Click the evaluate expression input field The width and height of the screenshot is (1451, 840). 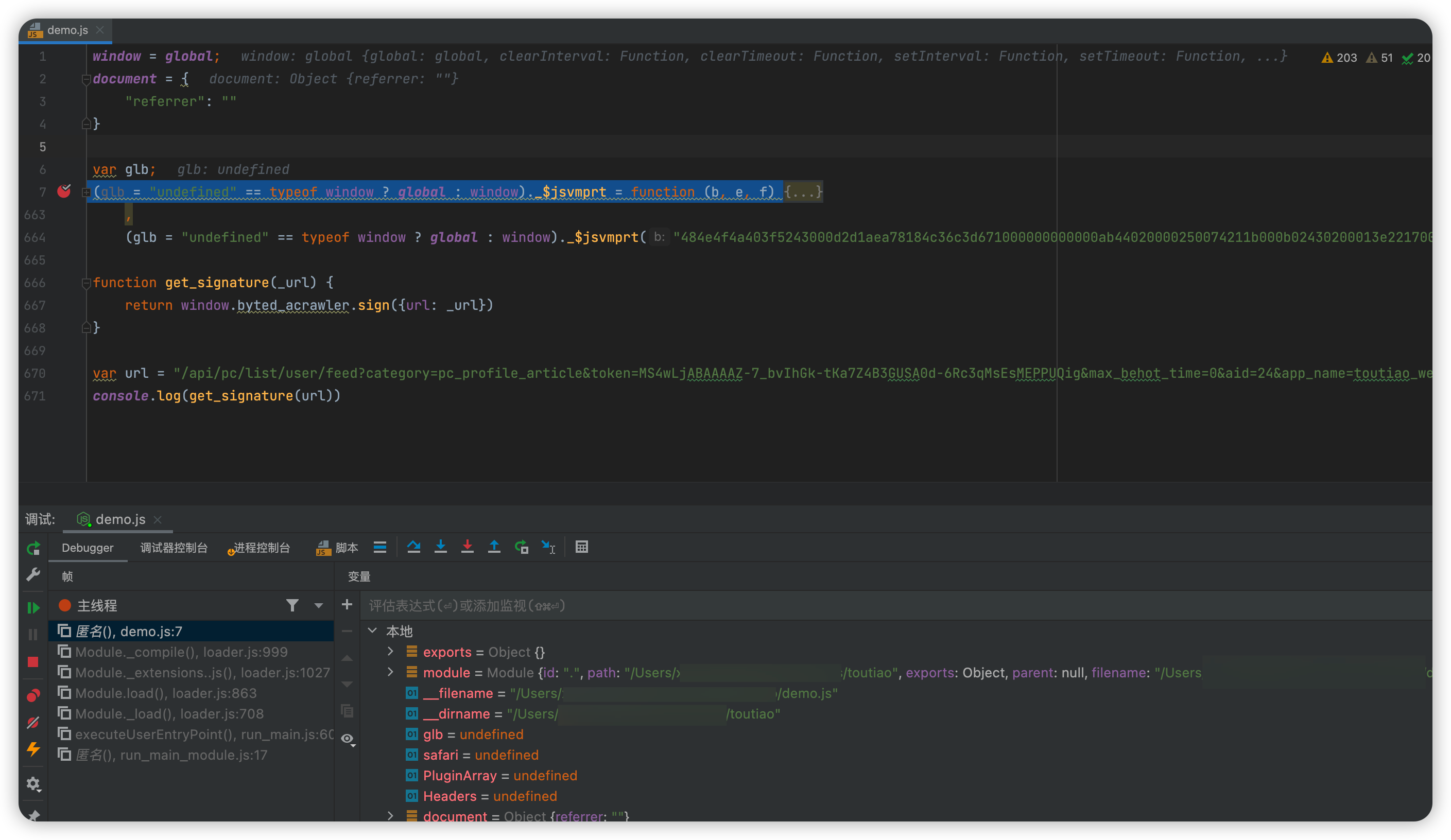click(x=896, y=605)
